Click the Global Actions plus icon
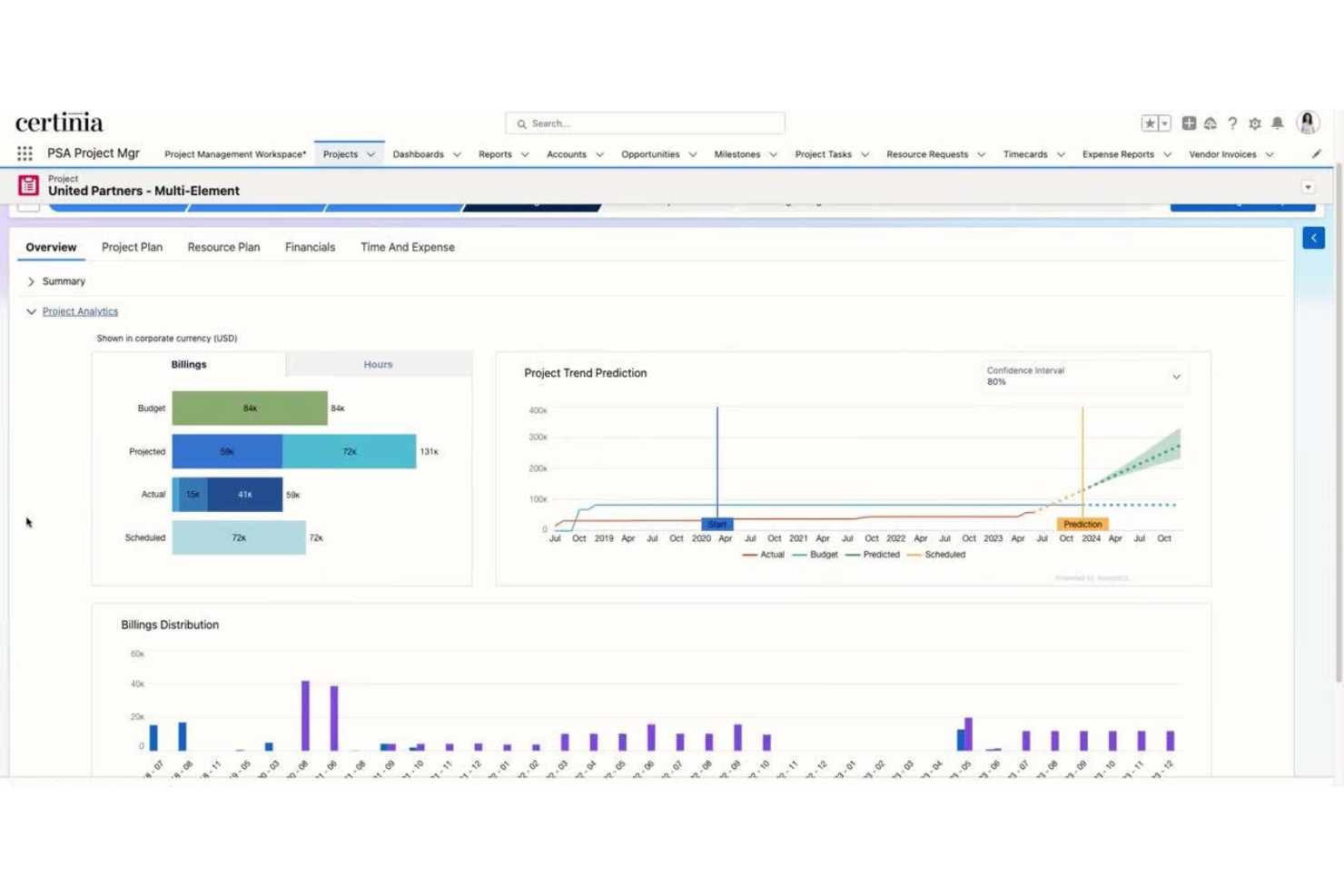This screenshot has width=1344, height=896. click(x=1189, y=123)
